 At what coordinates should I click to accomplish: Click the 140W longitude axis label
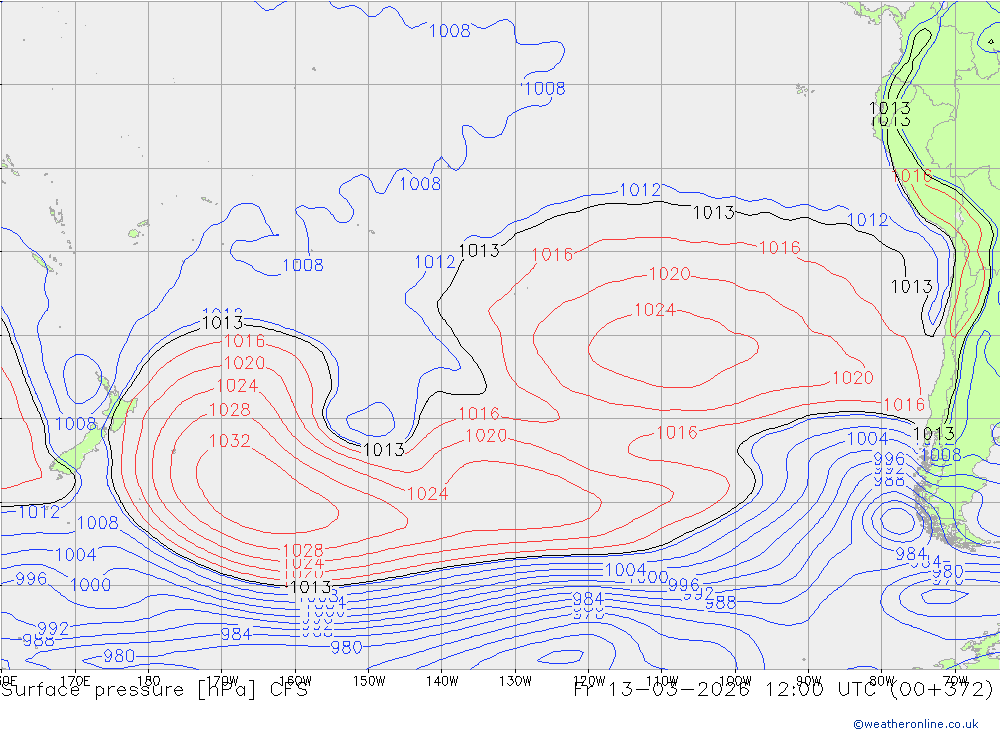tap(442, 681)
